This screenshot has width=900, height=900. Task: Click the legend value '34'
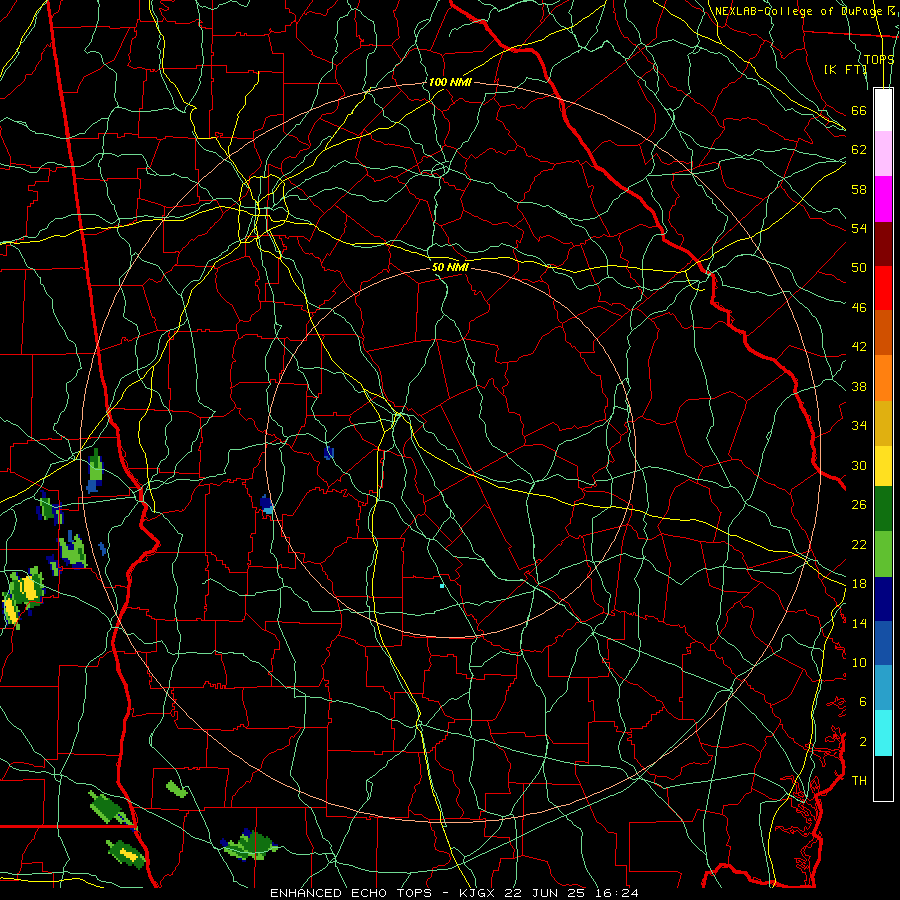[859, 426]
